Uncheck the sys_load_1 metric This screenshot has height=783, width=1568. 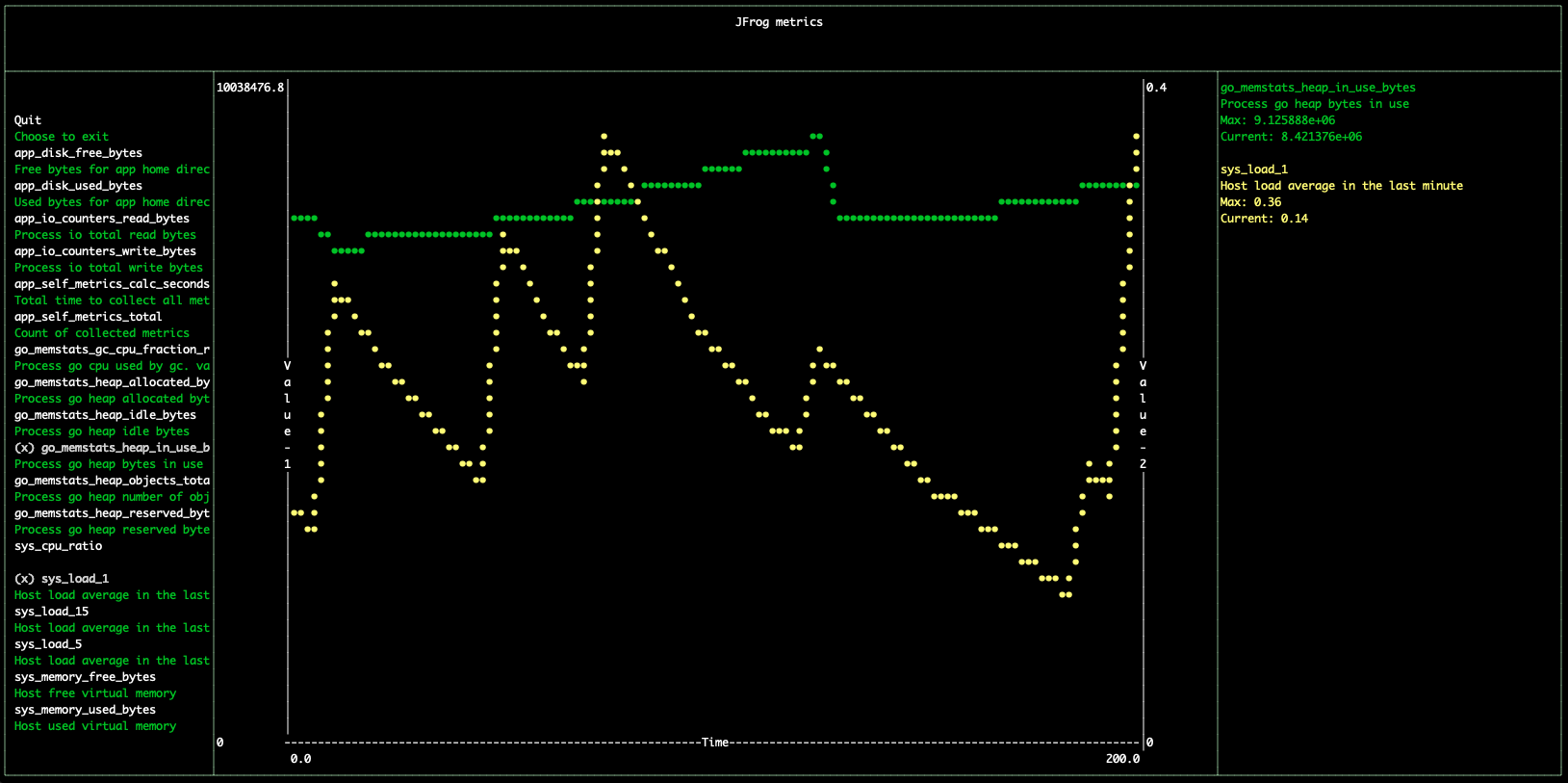click(x=62, y=579)
